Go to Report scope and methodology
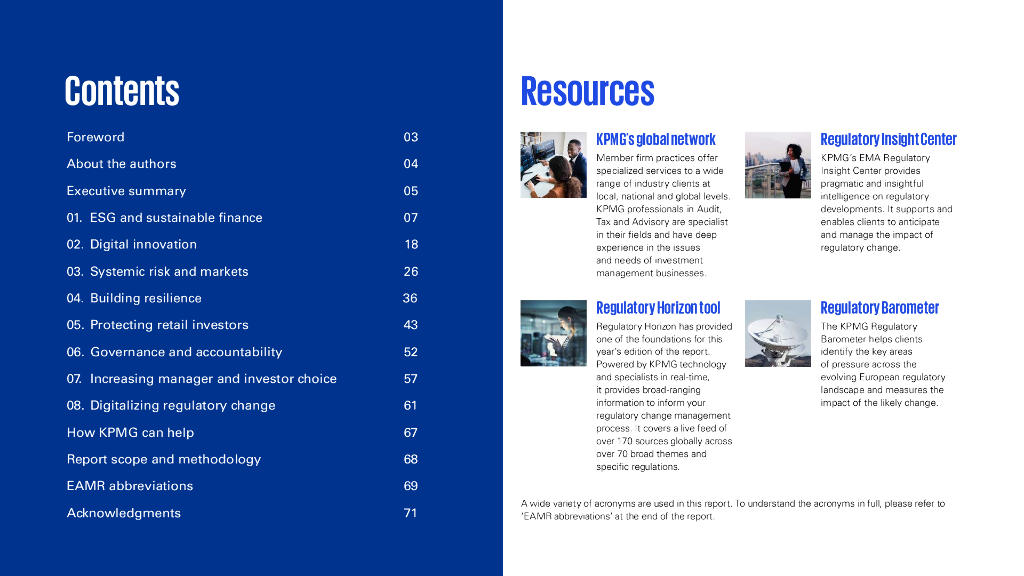Screen dimensions: 1024x576 [x=164, y=459]
